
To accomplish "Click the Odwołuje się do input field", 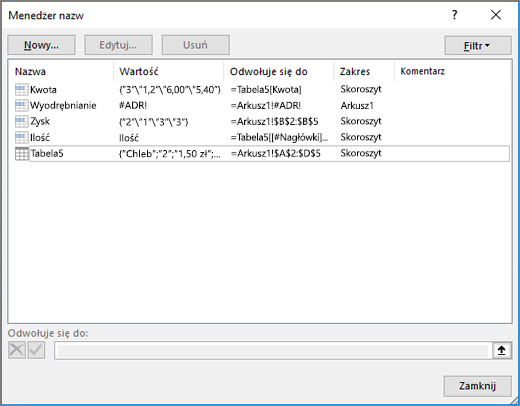I will pos(273,351).
